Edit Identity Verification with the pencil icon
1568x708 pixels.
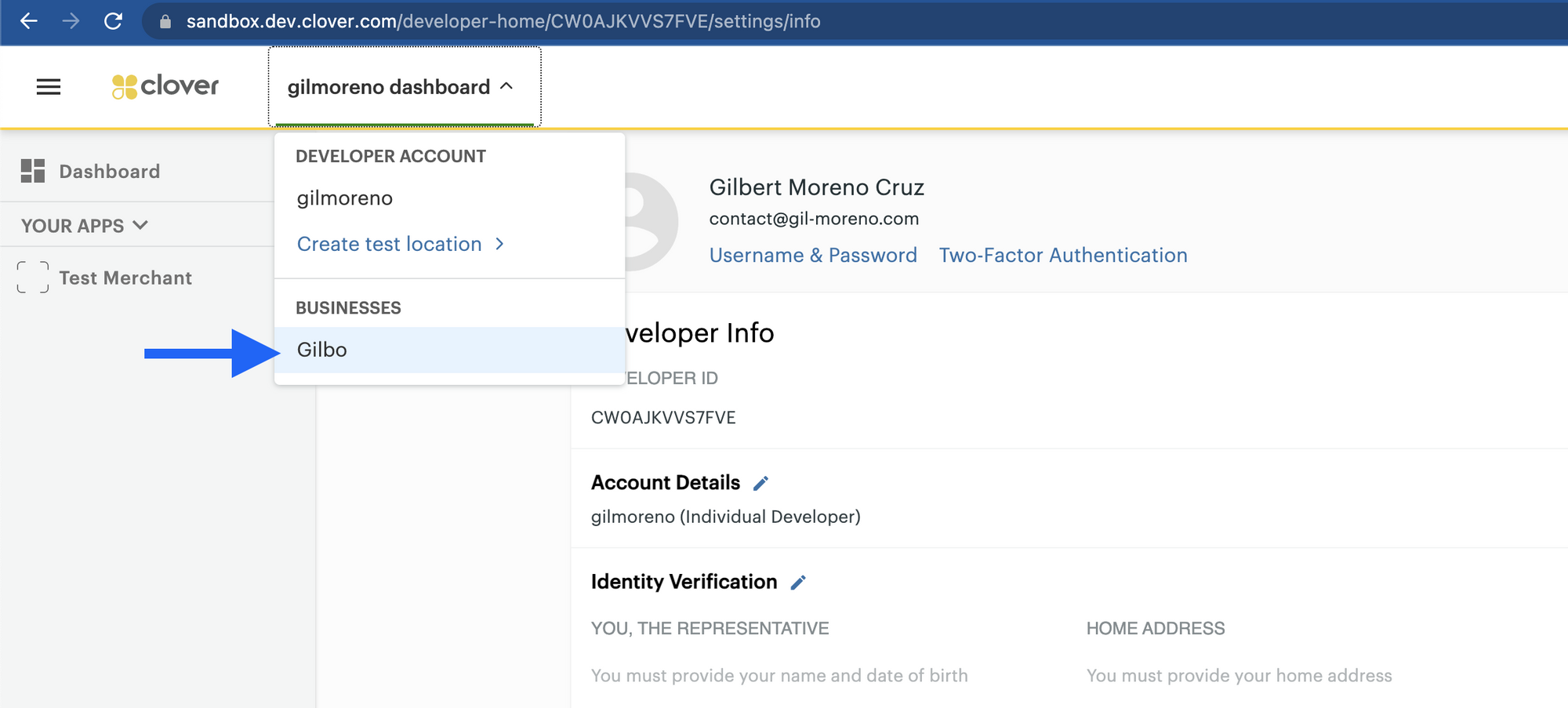(x=798, y=583)
